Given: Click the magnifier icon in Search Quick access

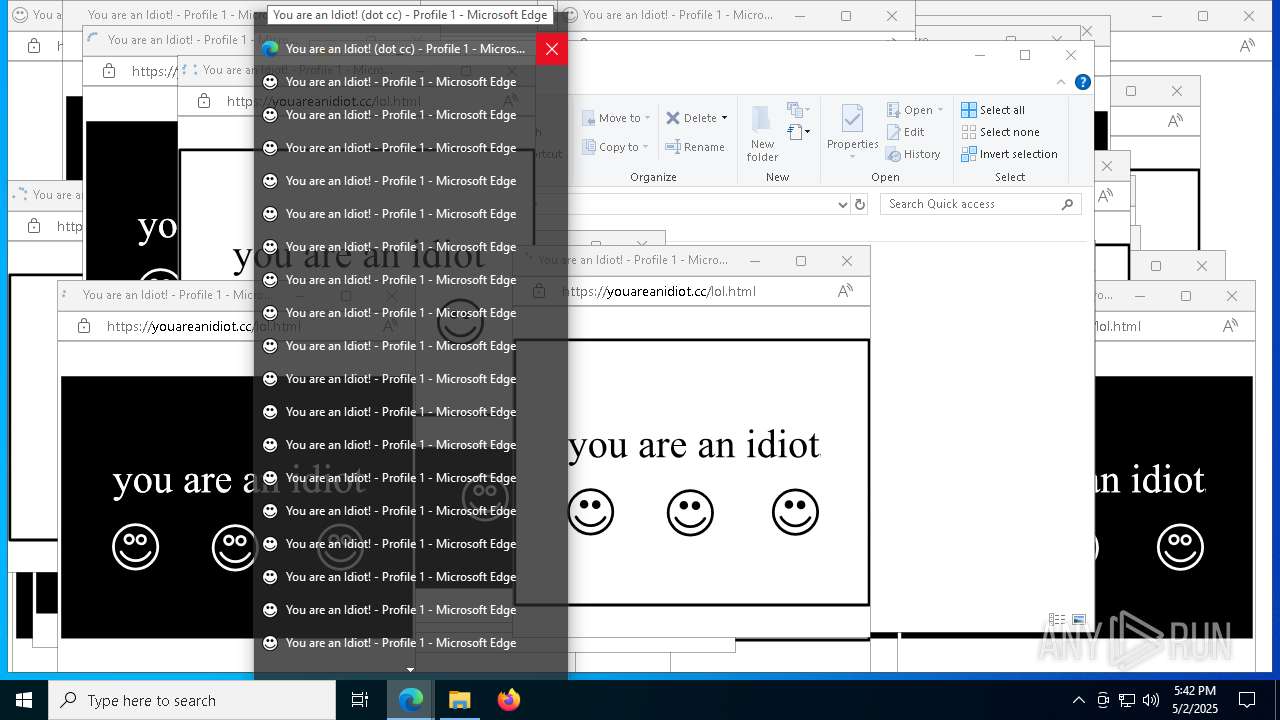Looking at the screenshot, I should click(1067, 204).
